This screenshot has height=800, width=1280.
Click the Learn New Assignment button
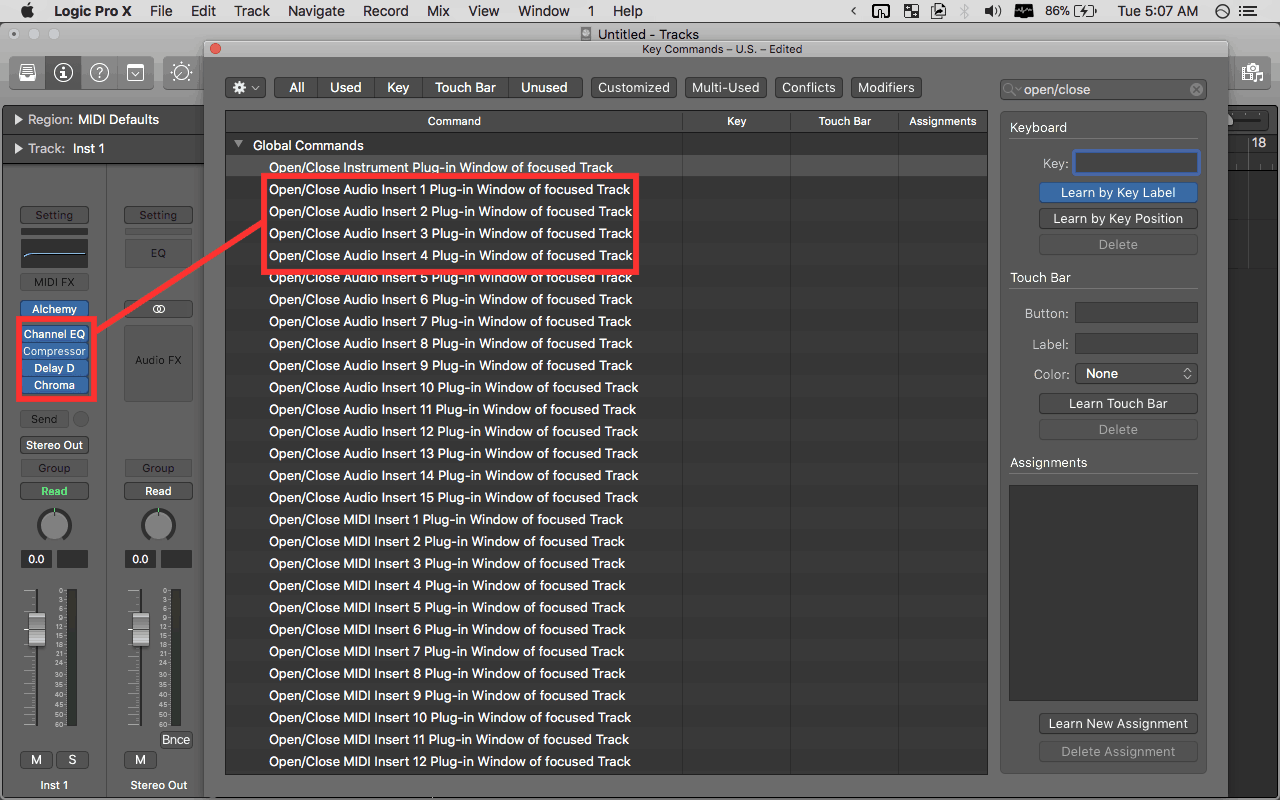(1118, 724)
